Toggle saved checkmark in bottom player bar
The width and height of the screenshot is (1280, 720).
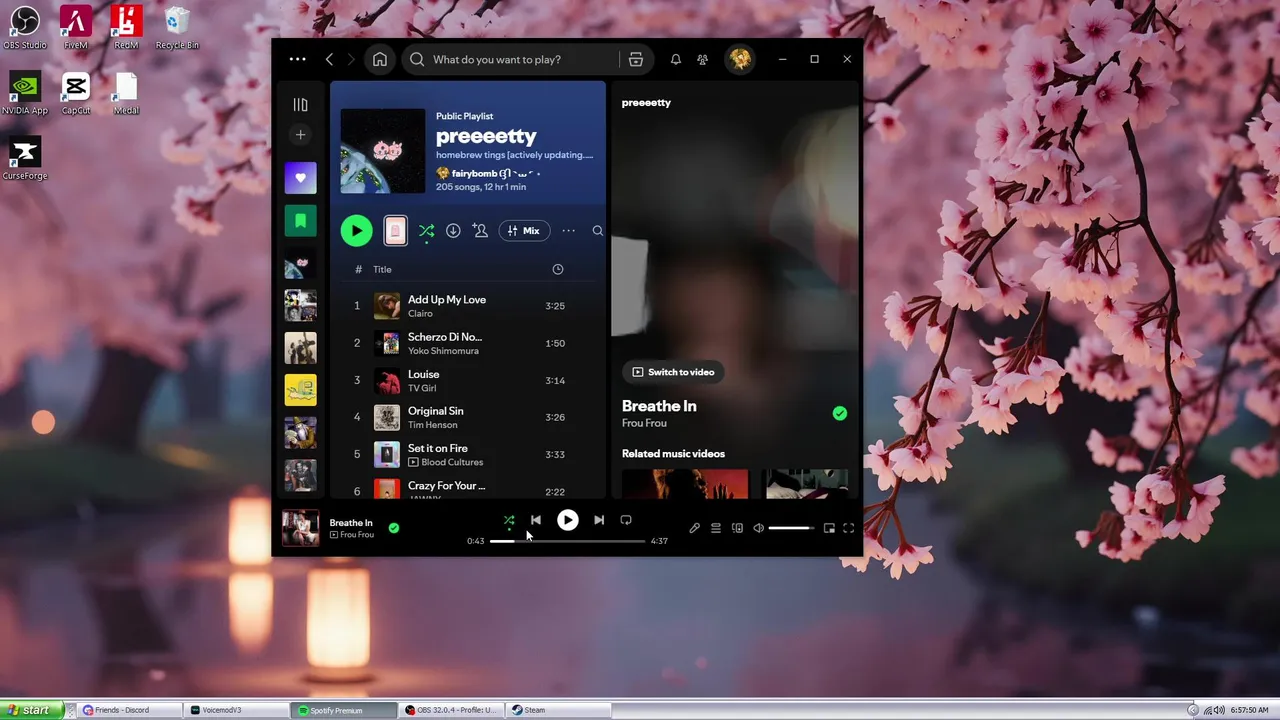click(394, 528)
